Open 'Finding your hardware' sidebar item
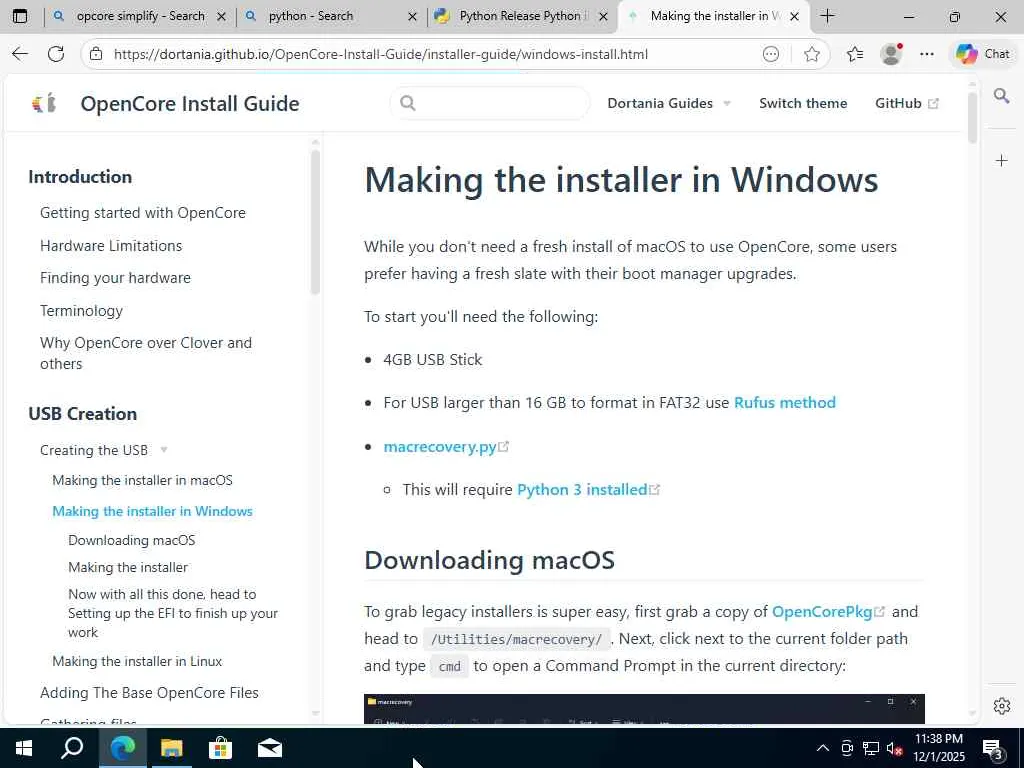1024x768 pixels. click(x=115, y=278)
